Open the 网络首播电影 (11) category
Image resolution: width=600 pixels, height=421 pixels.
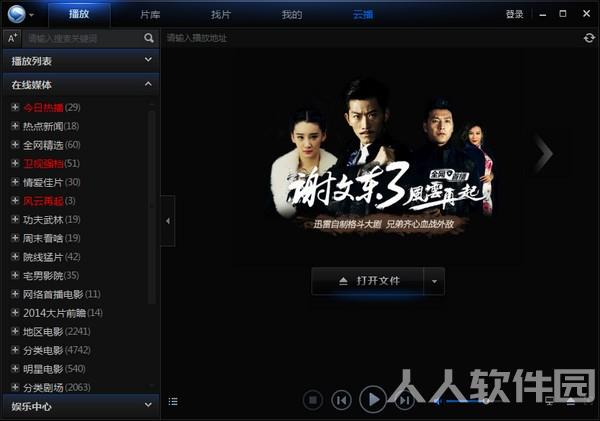62,294
